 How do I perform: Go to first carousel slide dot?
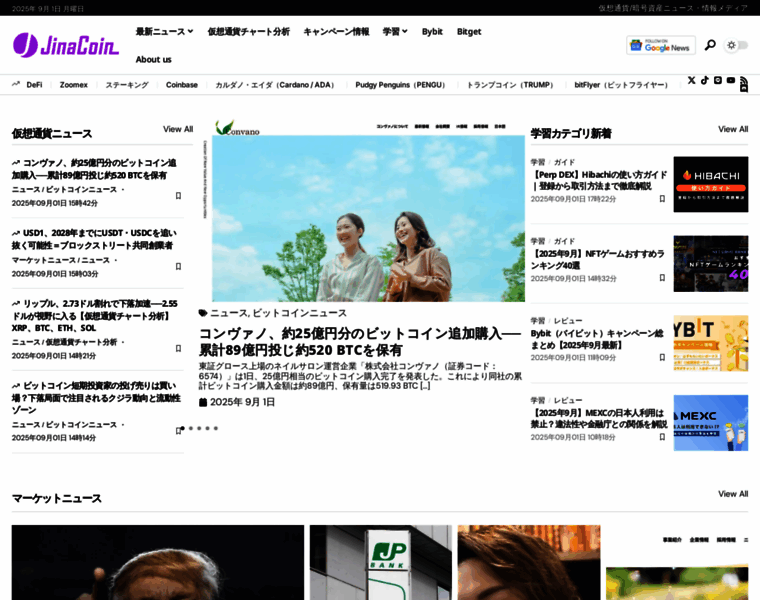(x=183, y=428)
